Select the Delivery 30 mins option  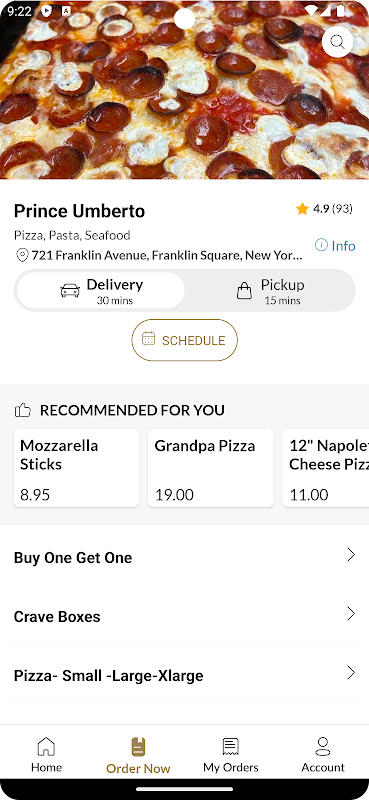click(x=101, y=290)
